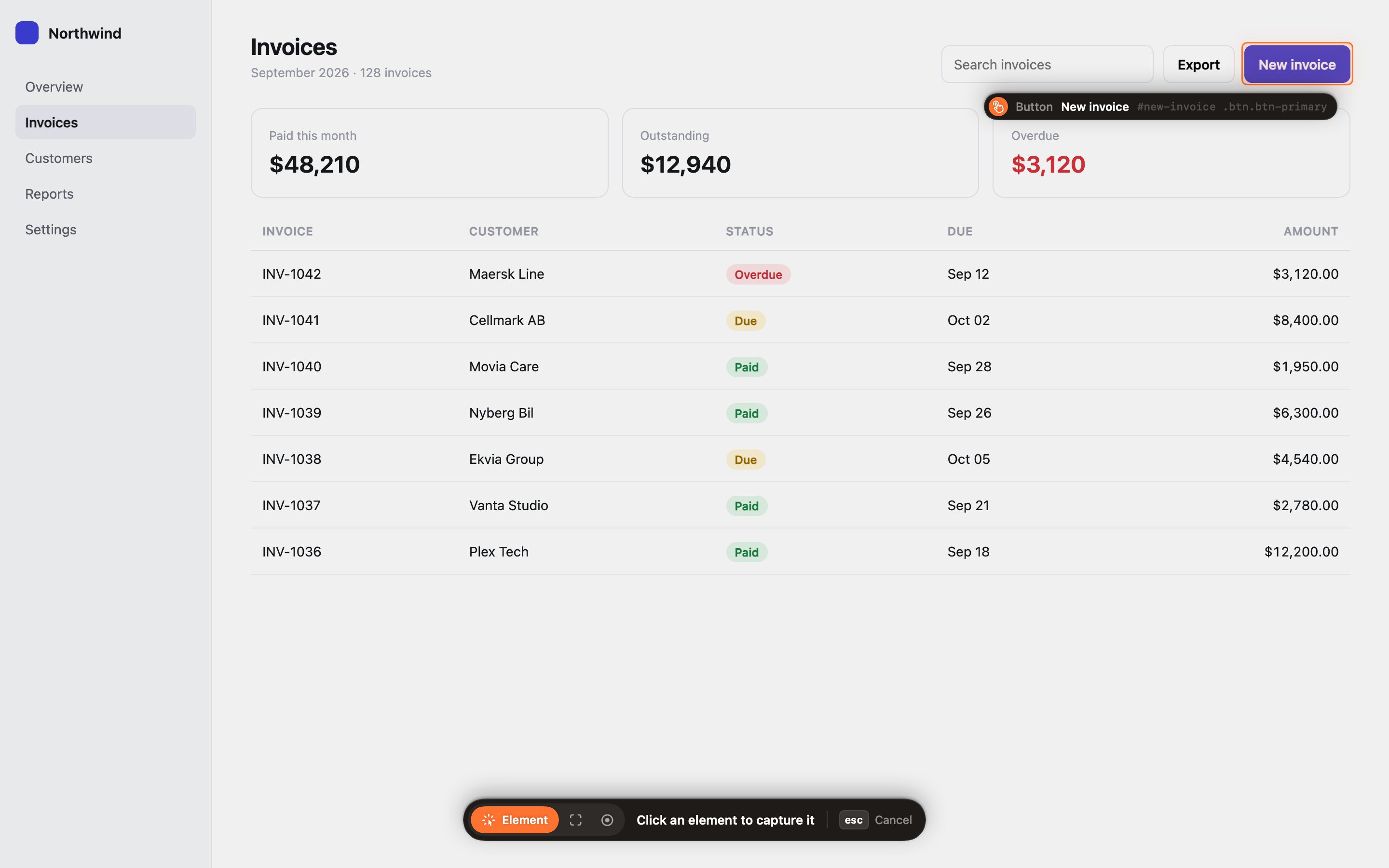Choose the screen record circle icon
The image size is (1389, 868).
pos(607,820)
